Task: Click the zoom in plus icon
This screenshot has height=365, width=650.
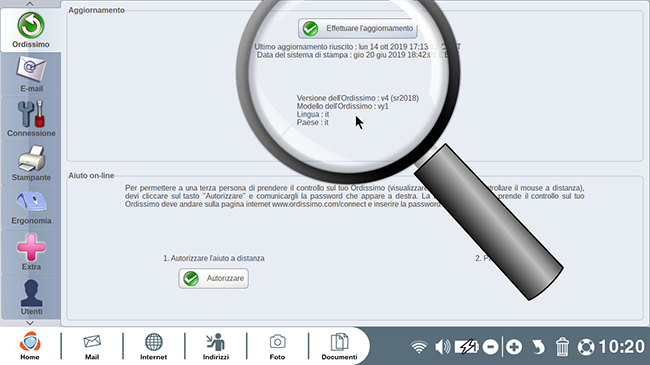Action: tap(514, 347)
